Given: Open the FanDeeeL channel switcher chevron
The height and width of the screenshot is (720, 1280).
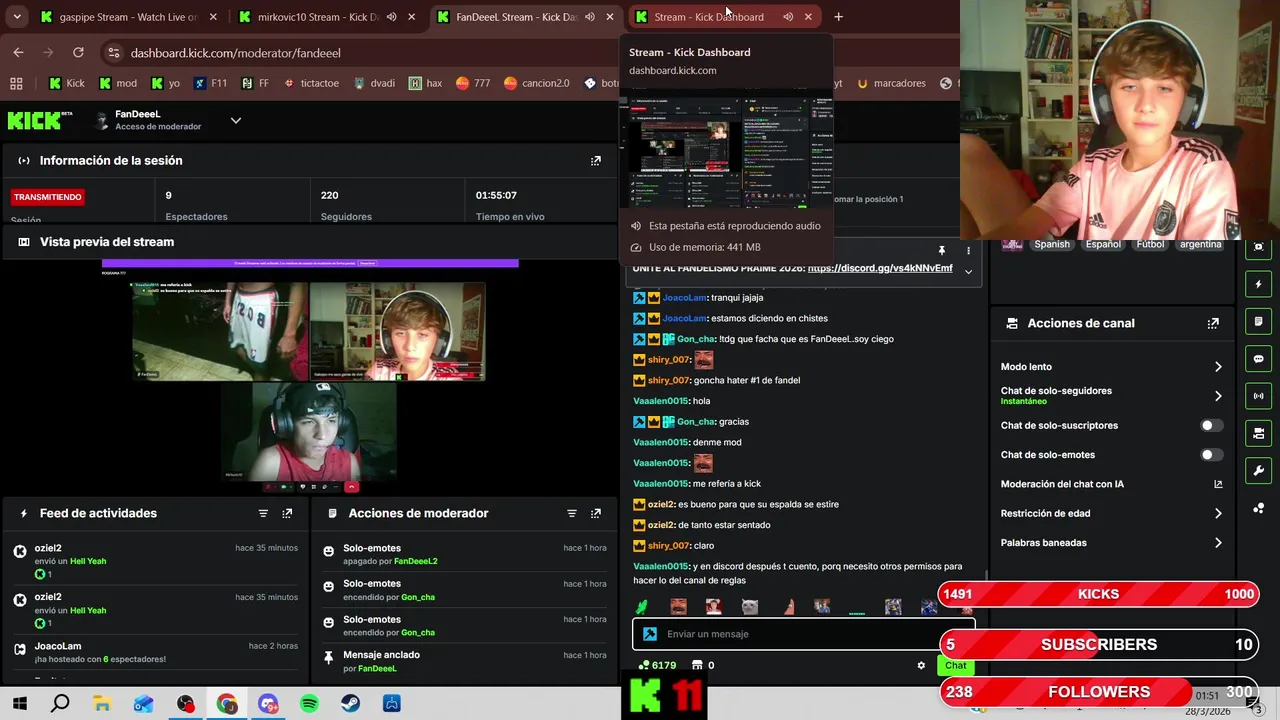Looking at the screenshot, I should click(236, 120).
